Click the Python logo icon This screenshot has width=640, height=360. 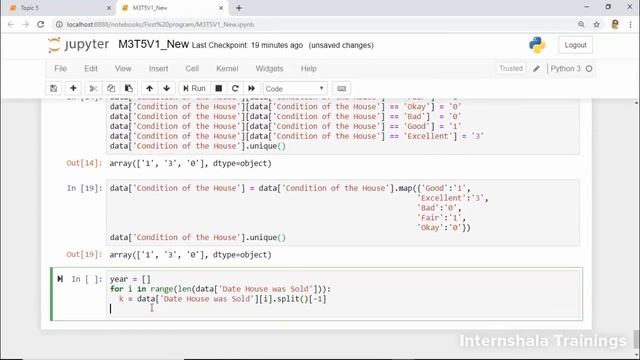pos(537,45)
